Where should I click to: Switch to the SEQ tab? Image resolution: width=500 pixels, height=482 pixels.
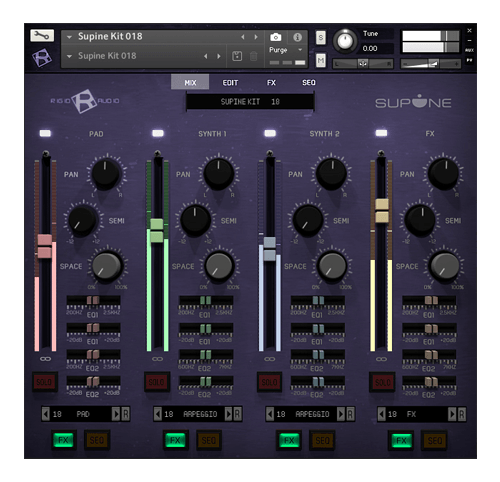point(309,82)
